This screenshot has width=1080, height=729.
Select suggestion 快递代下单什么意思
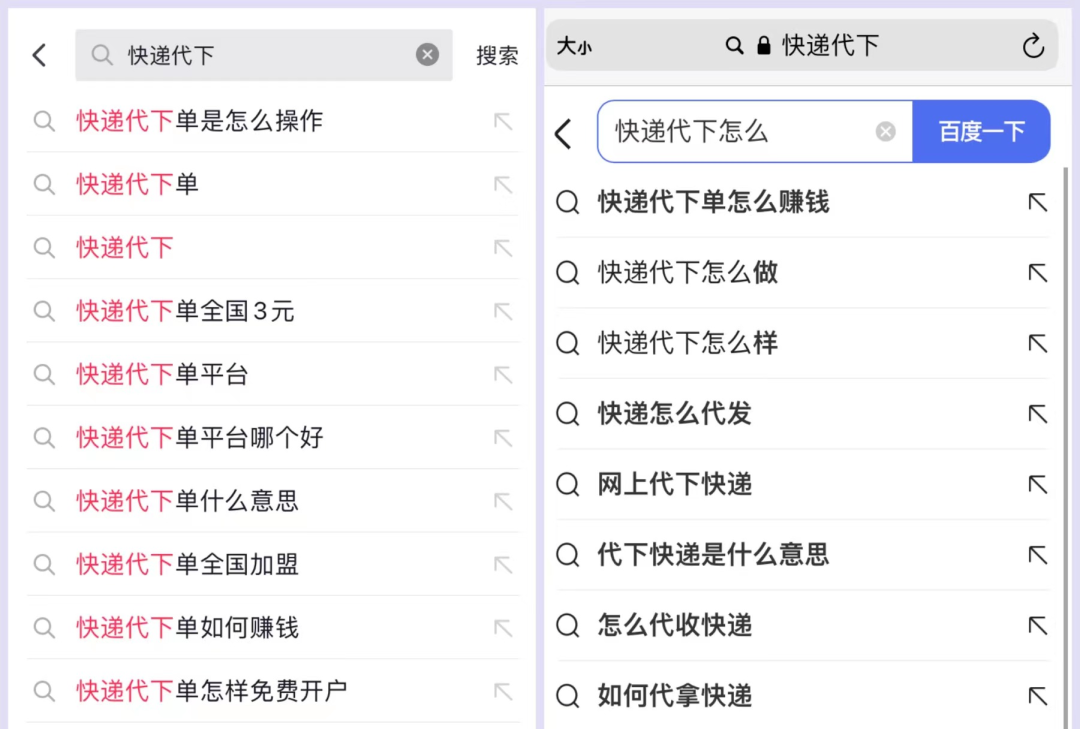273,501
